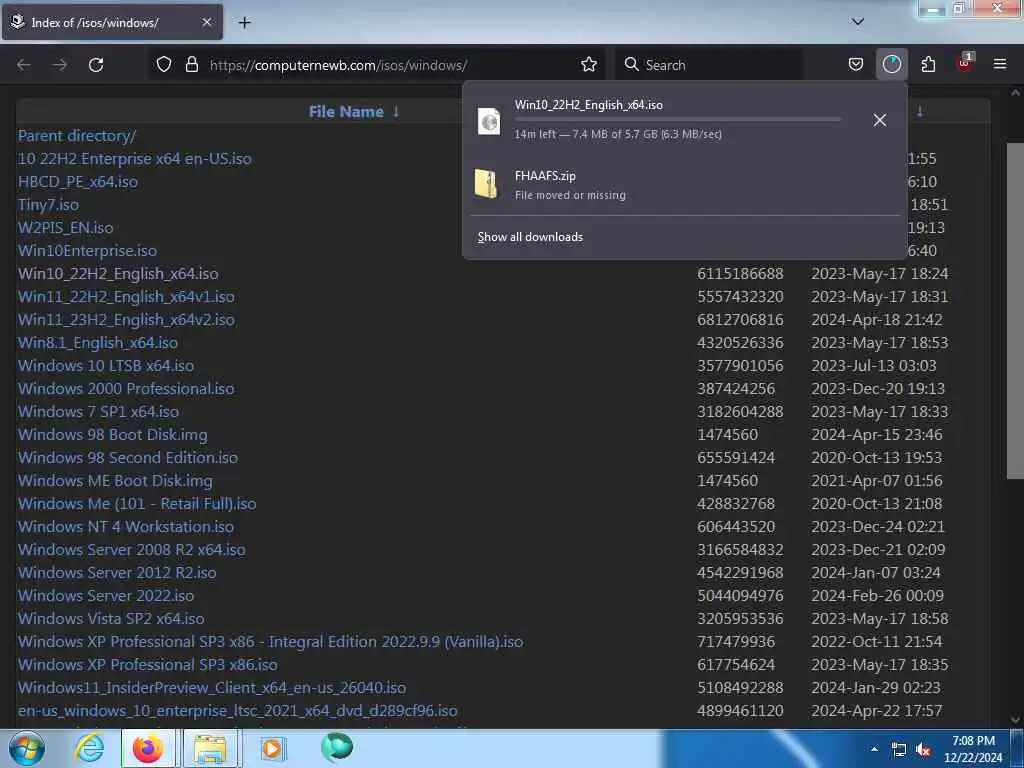Screen dimensions: 1024x768
Task: Click Win10_22H2_English_x64.iso in file list
Action: coord(118,274)
